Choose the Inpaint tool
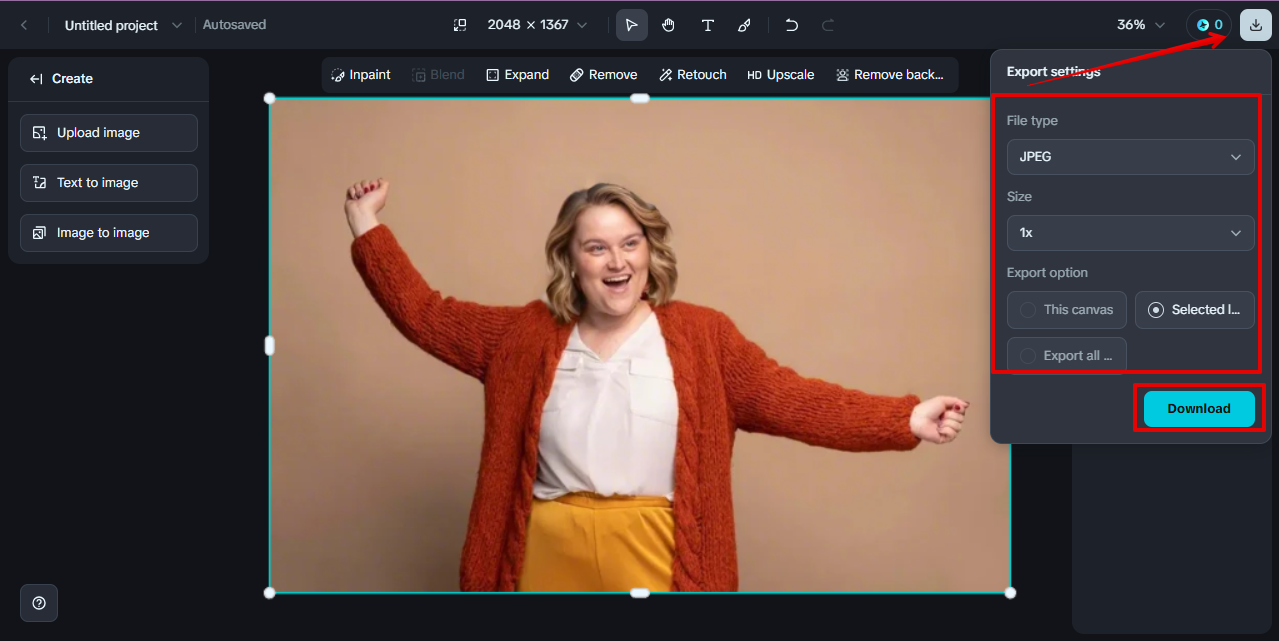Viewport: 1279px width, 641px height. pyautogui.click(x=361, y=75)
